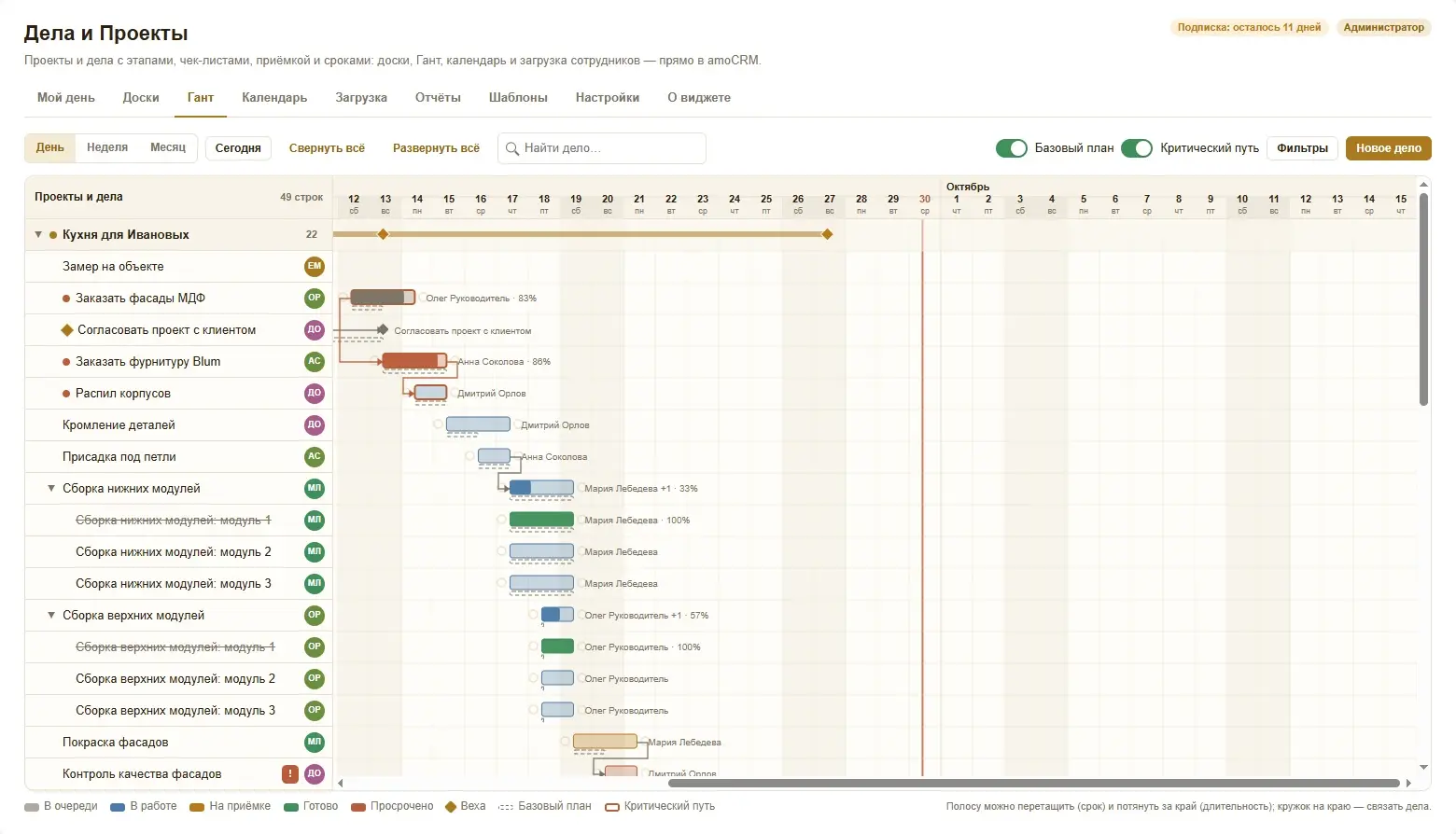
Task: Click the ЕМ avatar on Замер на объекте row
Action: pyautogui.click(x=315, y=267)
